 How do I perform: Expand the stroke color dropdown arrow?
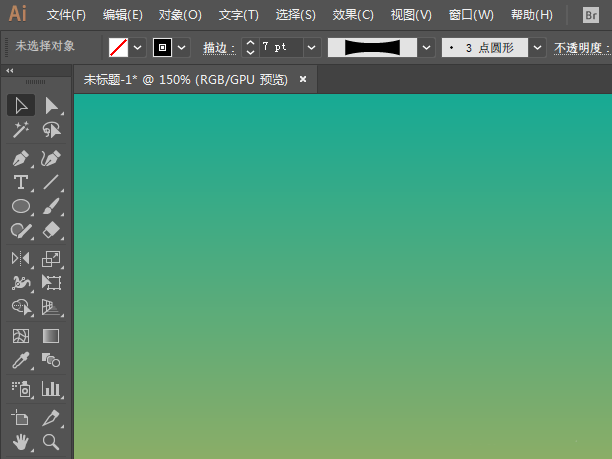click(x=181, y=48)
